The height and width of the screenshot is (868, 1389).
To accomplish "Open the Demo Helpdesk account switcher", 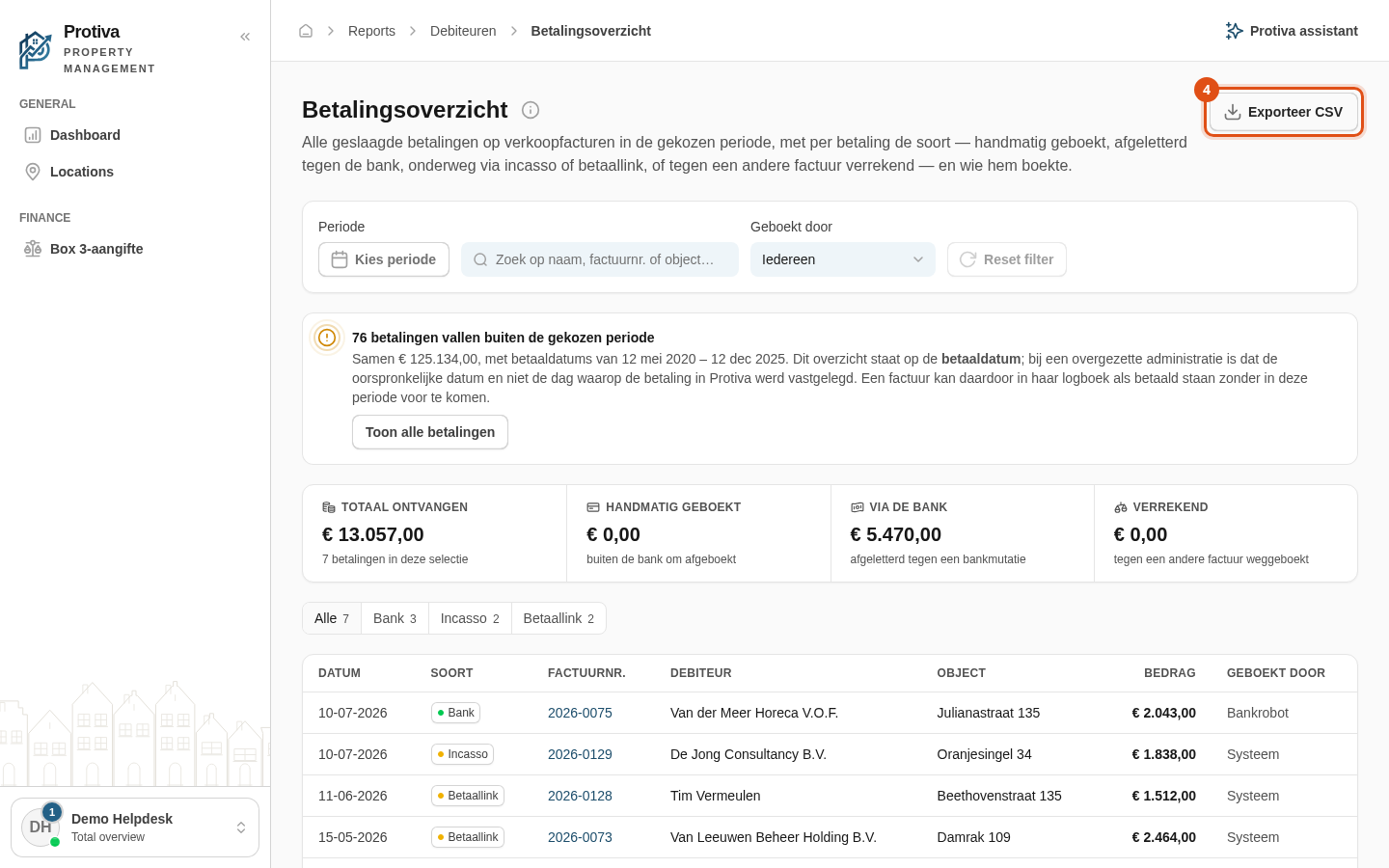I will click(x=135, y=827).
